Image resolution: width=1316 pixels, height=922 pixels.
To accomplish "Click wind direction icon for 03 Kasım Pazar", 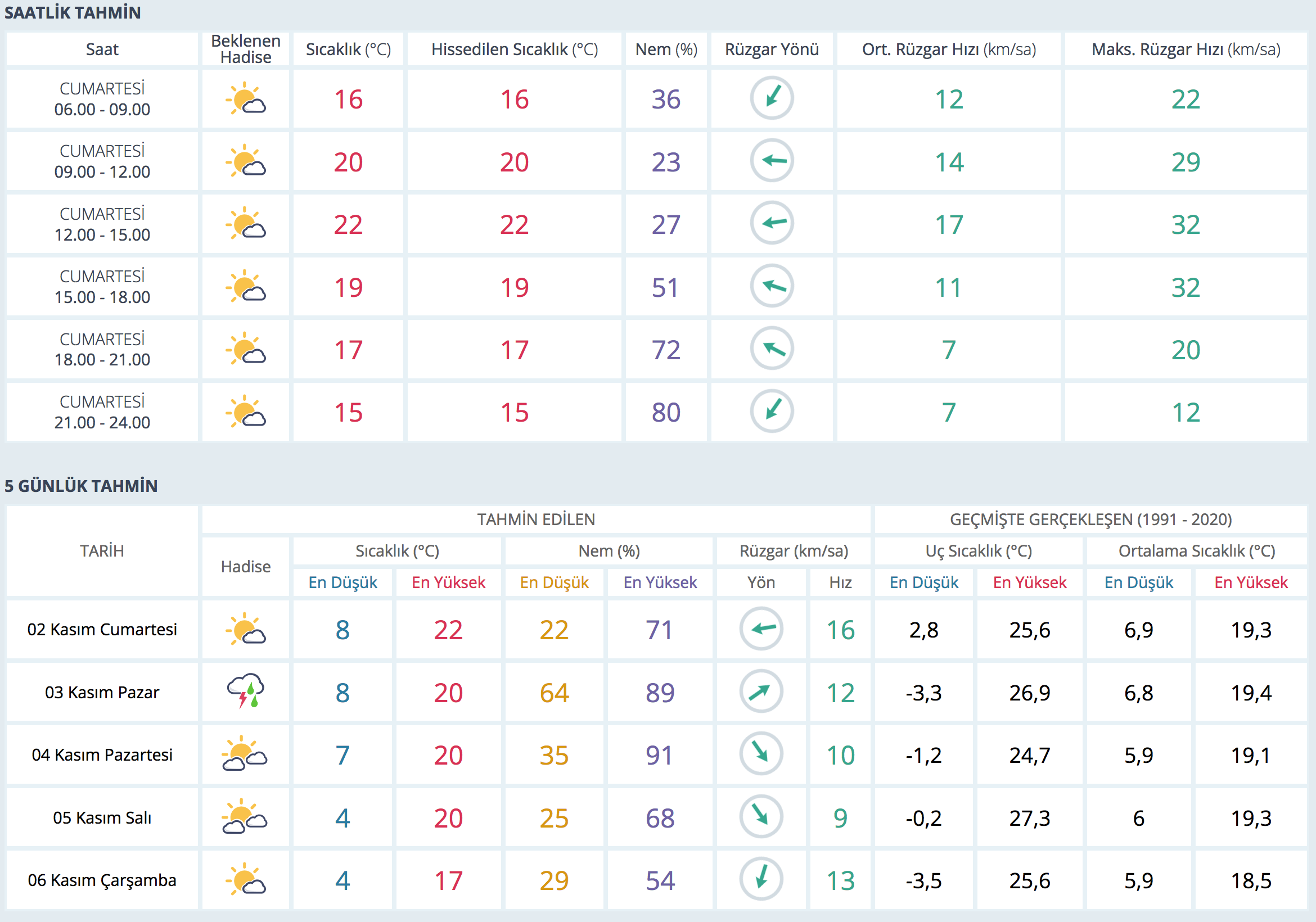I will click(x=760, y=692).
